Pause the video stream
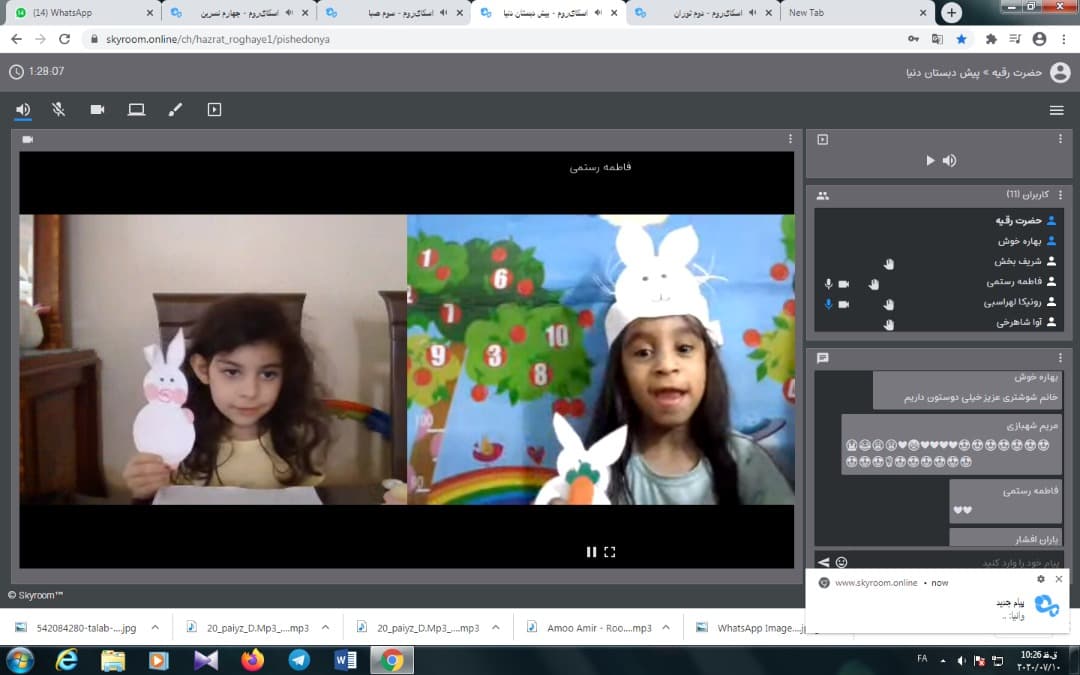 coord(591,552)
